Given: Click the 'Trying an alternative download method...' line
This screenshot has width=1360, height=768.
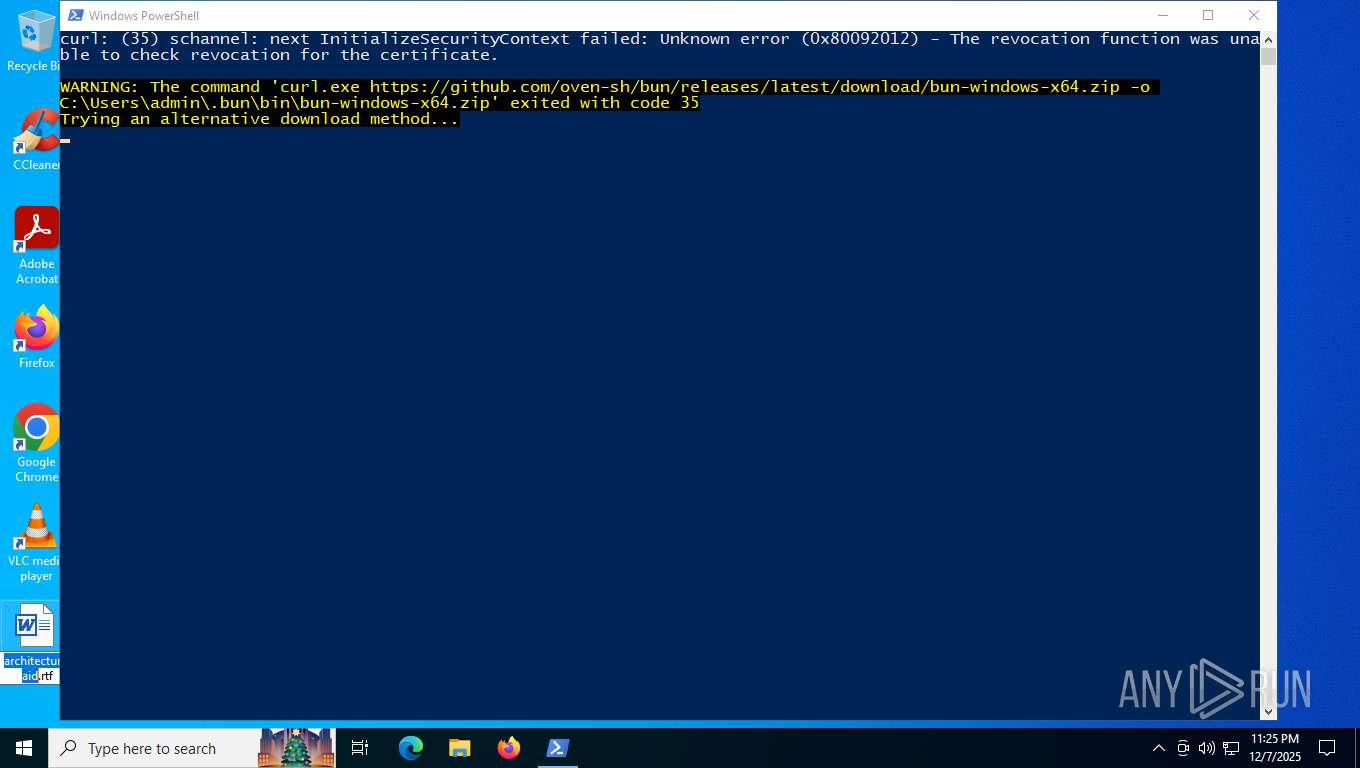Looking at the screenshot, I should click(x=260, y=119).
